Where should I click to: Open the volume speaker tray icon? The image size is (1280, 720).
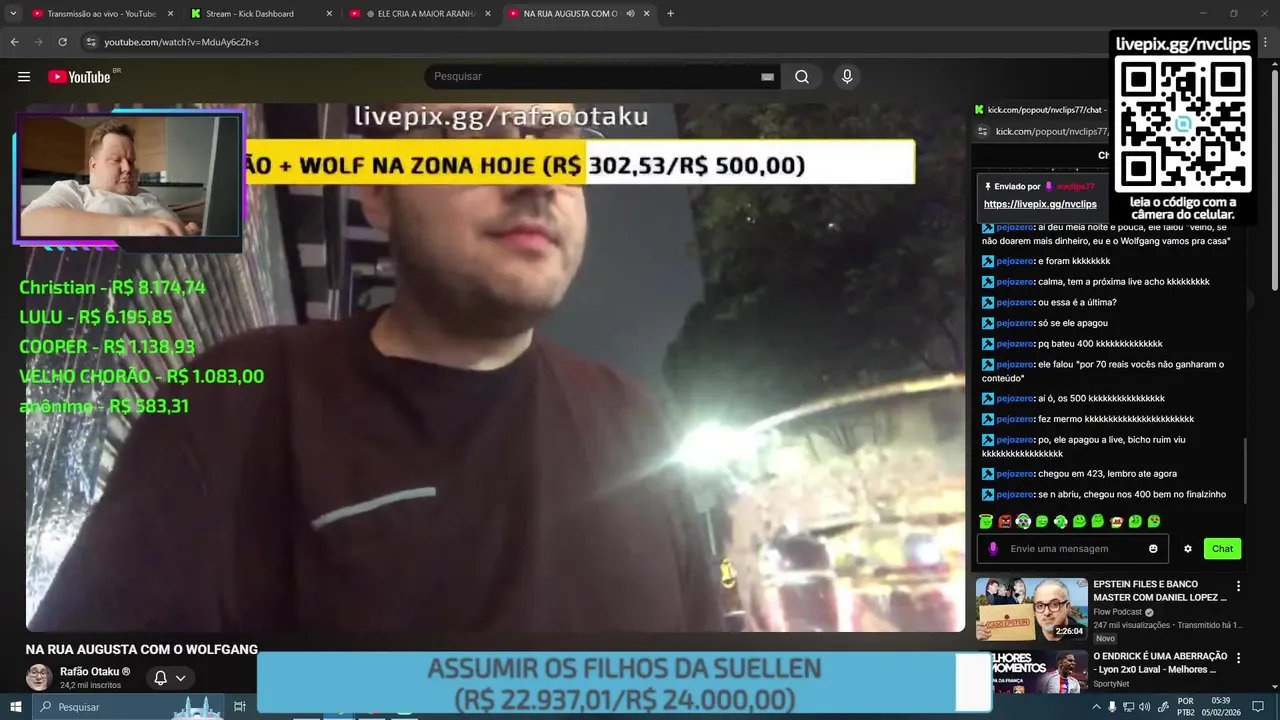(x=1144, y=707)
